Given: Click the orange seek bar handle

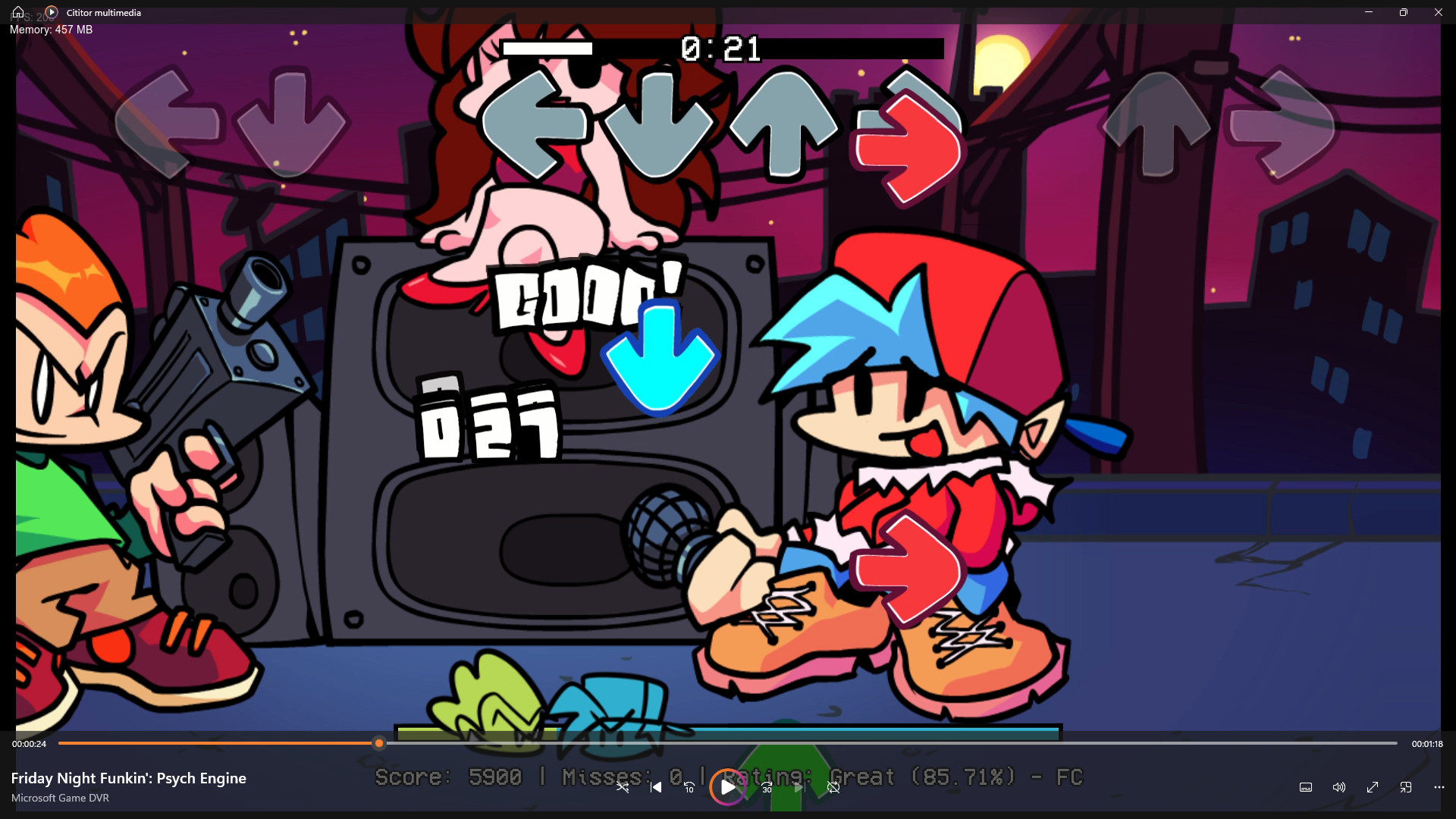Looking at the screenshot, I should pos(379,743).
